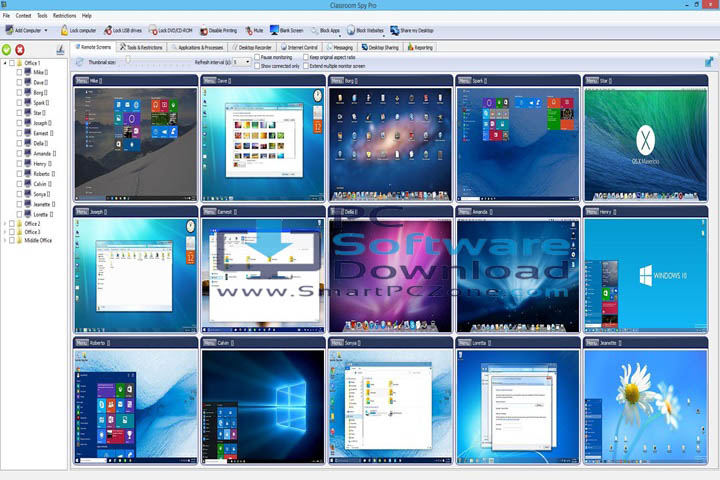Tick Show connected only
The width and height of the screenshot is (720, 480).
click(x=257, y=66)
